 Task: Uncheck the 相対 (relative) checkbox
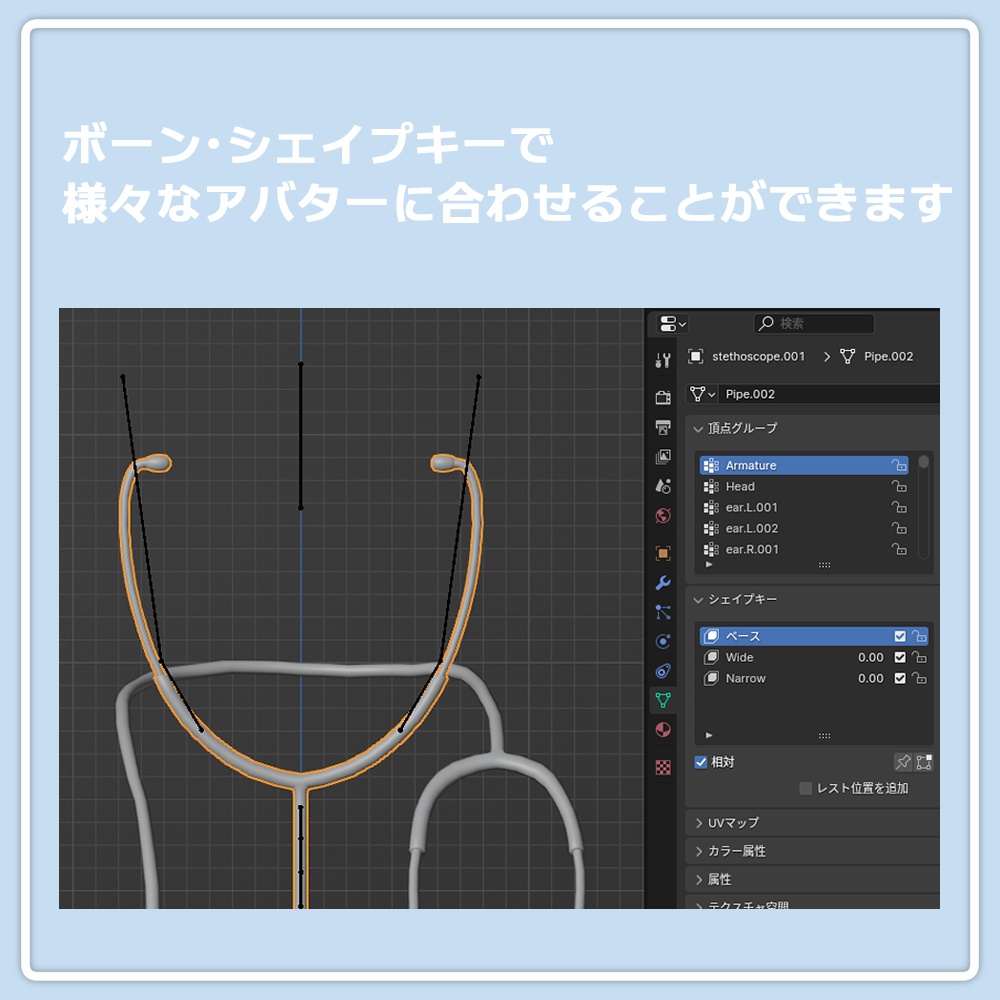(701, 761)
